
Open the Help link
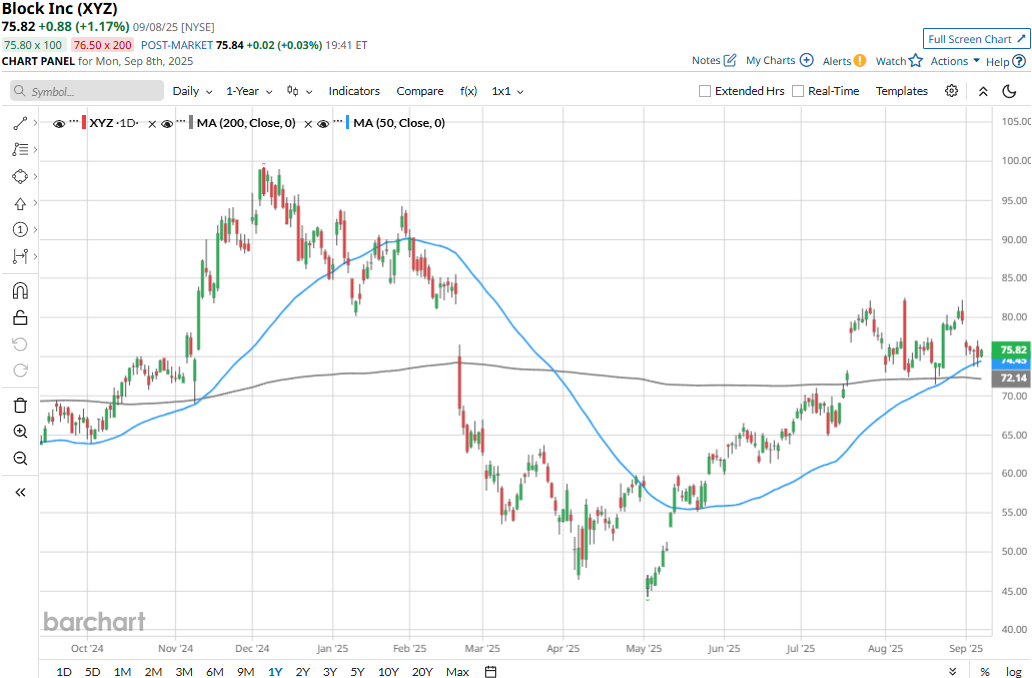(x=1006, y=61)
